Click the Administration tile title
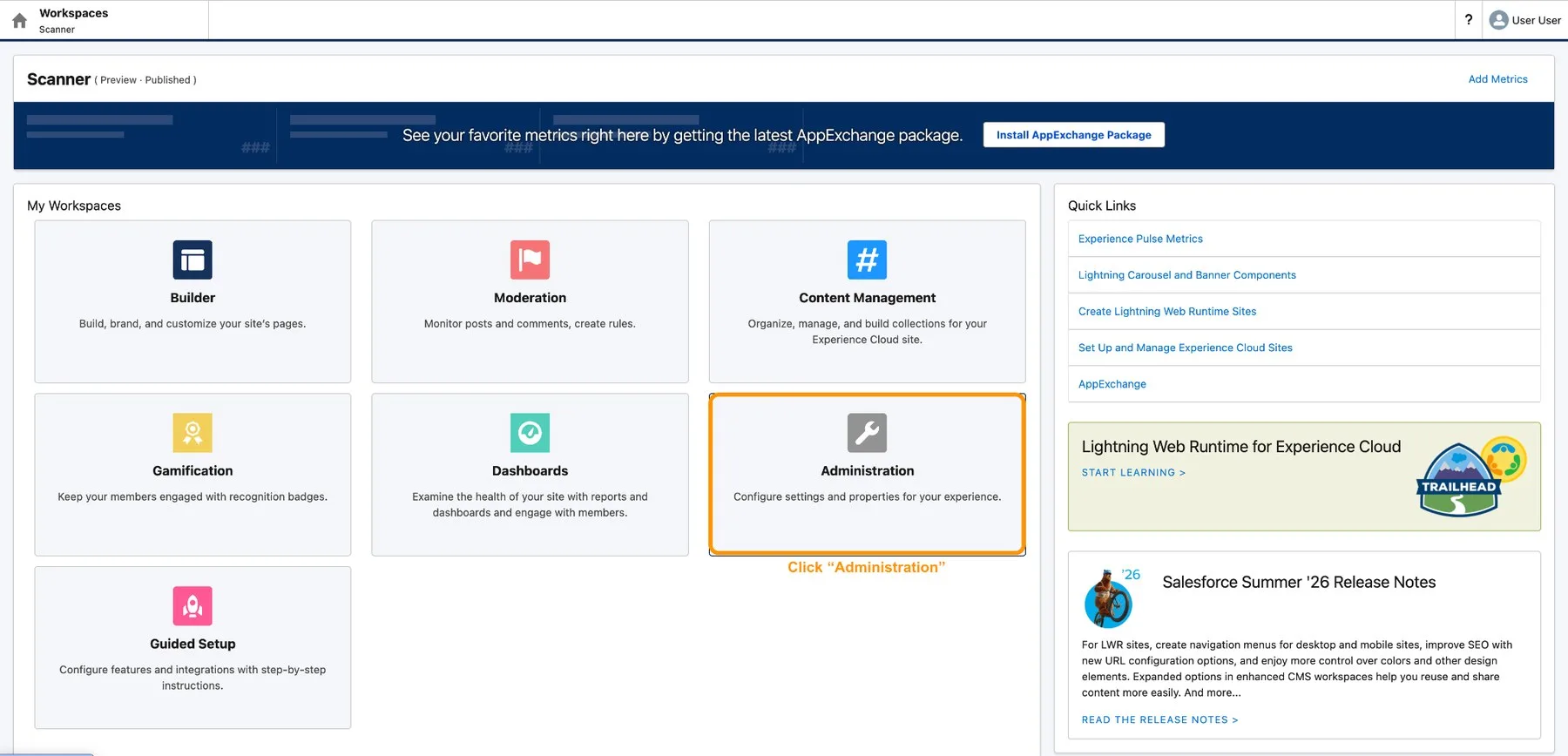Screen dimensions: 1568x756 click(867, 471)
